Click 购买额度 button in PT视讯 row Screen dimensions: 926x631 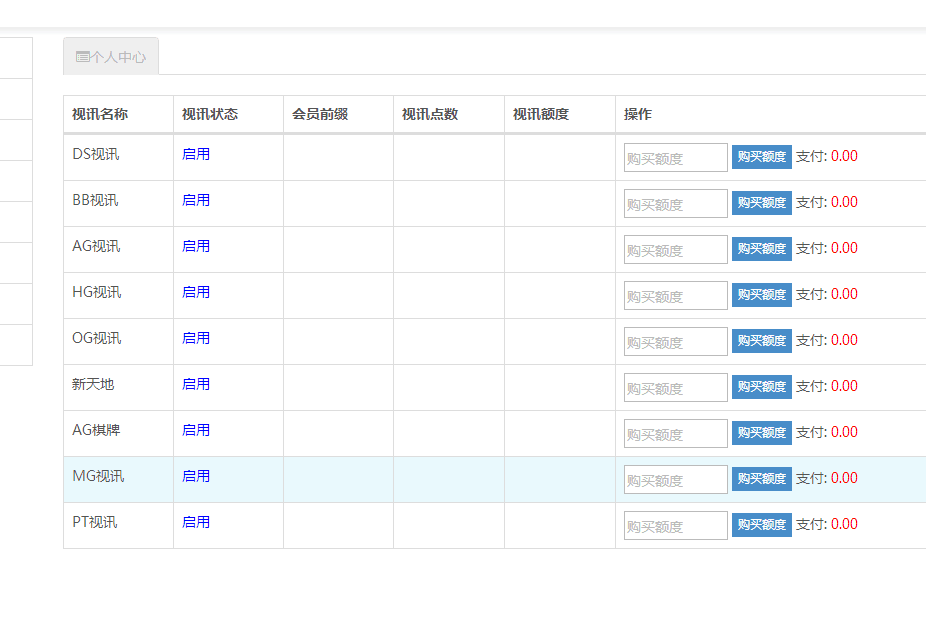(x=761, y=526)
